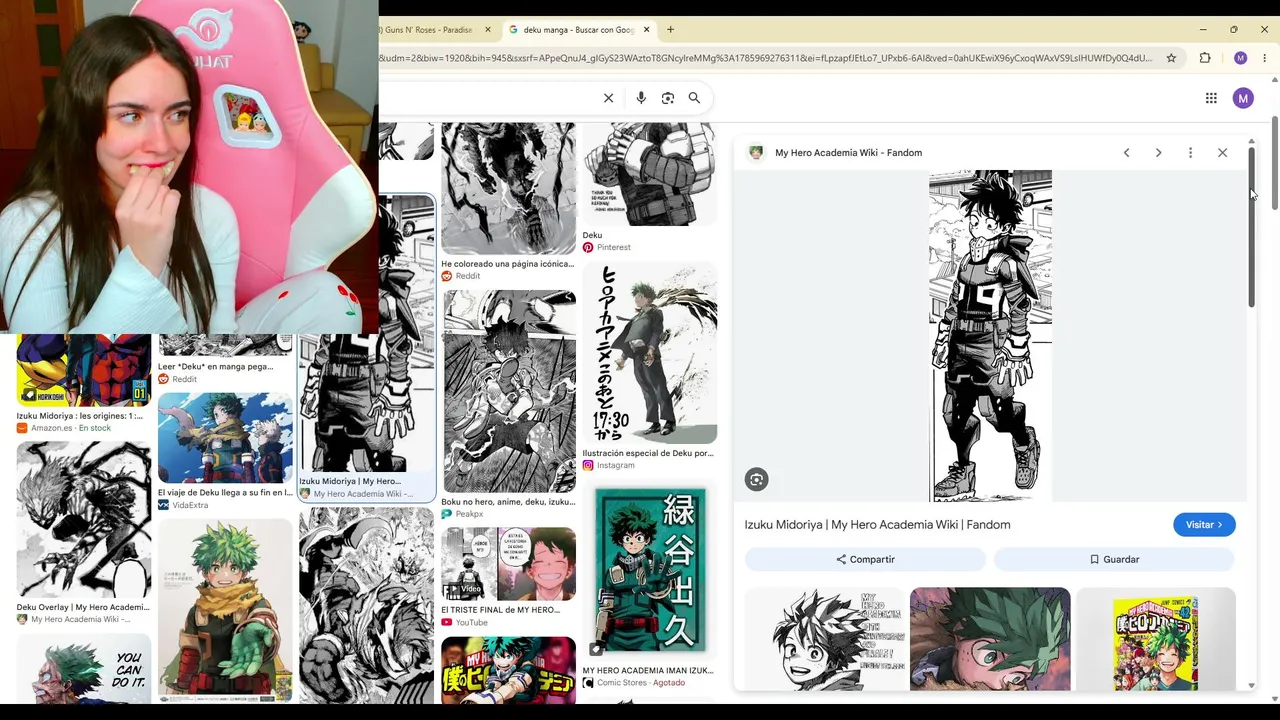Click 'En stock' label beside Amazon.es
The height and width of the screenshot is (720, 1280).
coord(94,428)
